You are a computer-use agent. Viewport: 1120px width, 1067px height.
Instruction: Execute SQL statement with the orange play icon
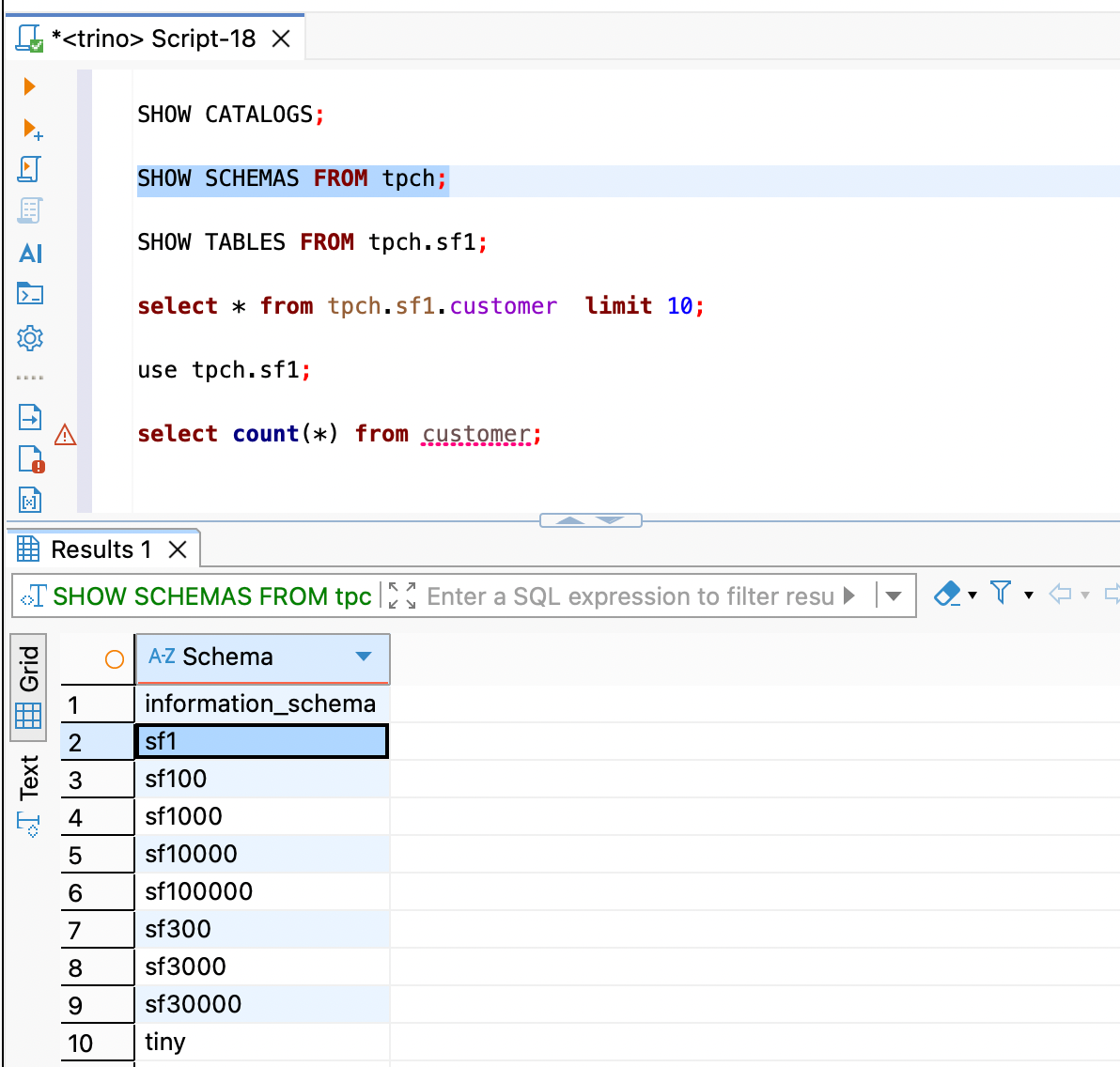coord(29,86)
